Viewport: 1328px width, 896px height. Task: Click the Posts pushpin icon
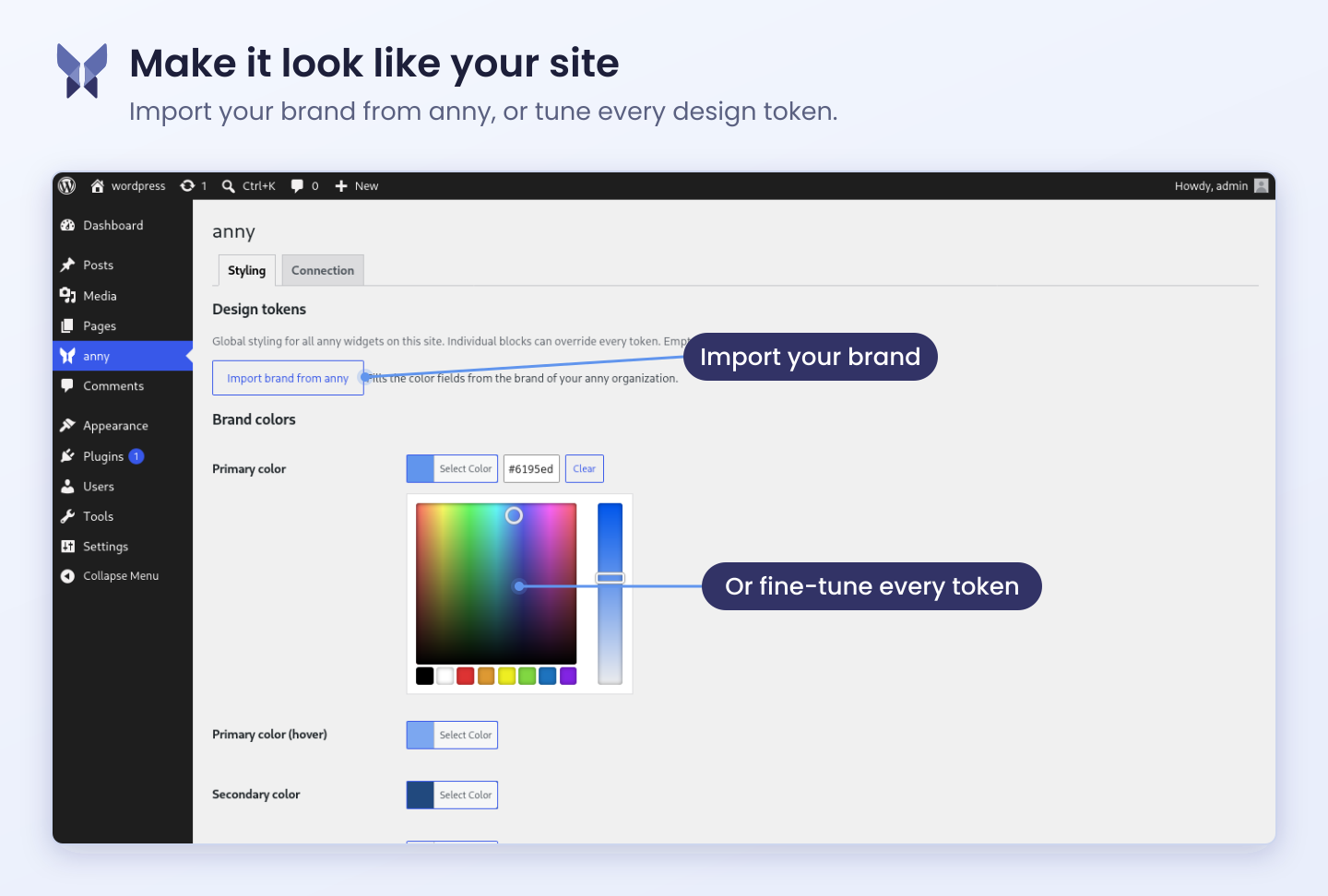pyautogui.click(x=67, y=265)
